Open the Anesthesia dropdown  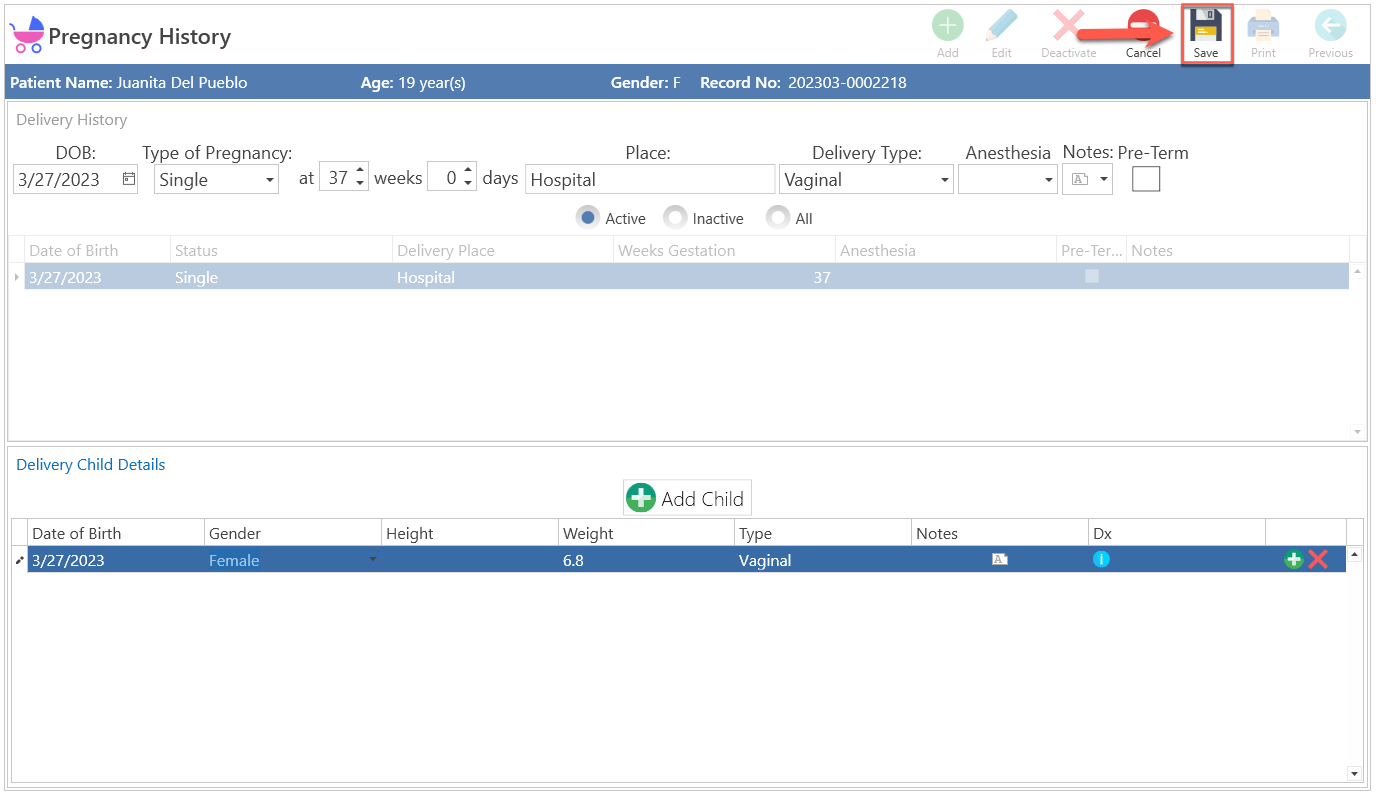(x=1048, y=181)
